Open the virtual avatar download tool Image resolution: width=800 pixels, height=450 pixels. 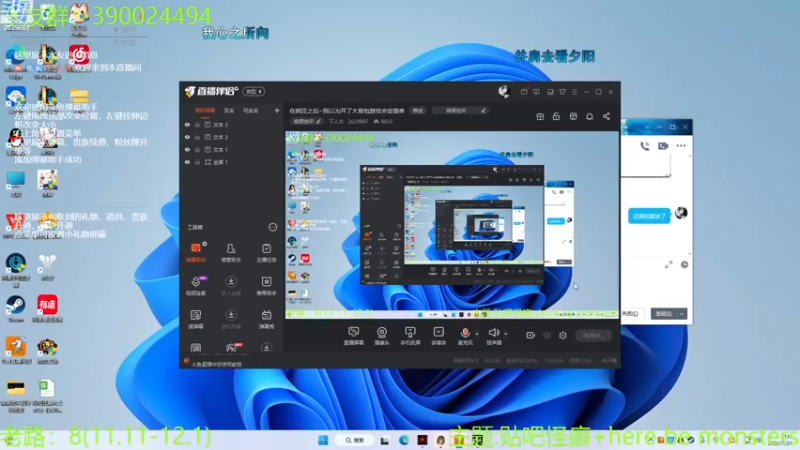click(231, 319)
